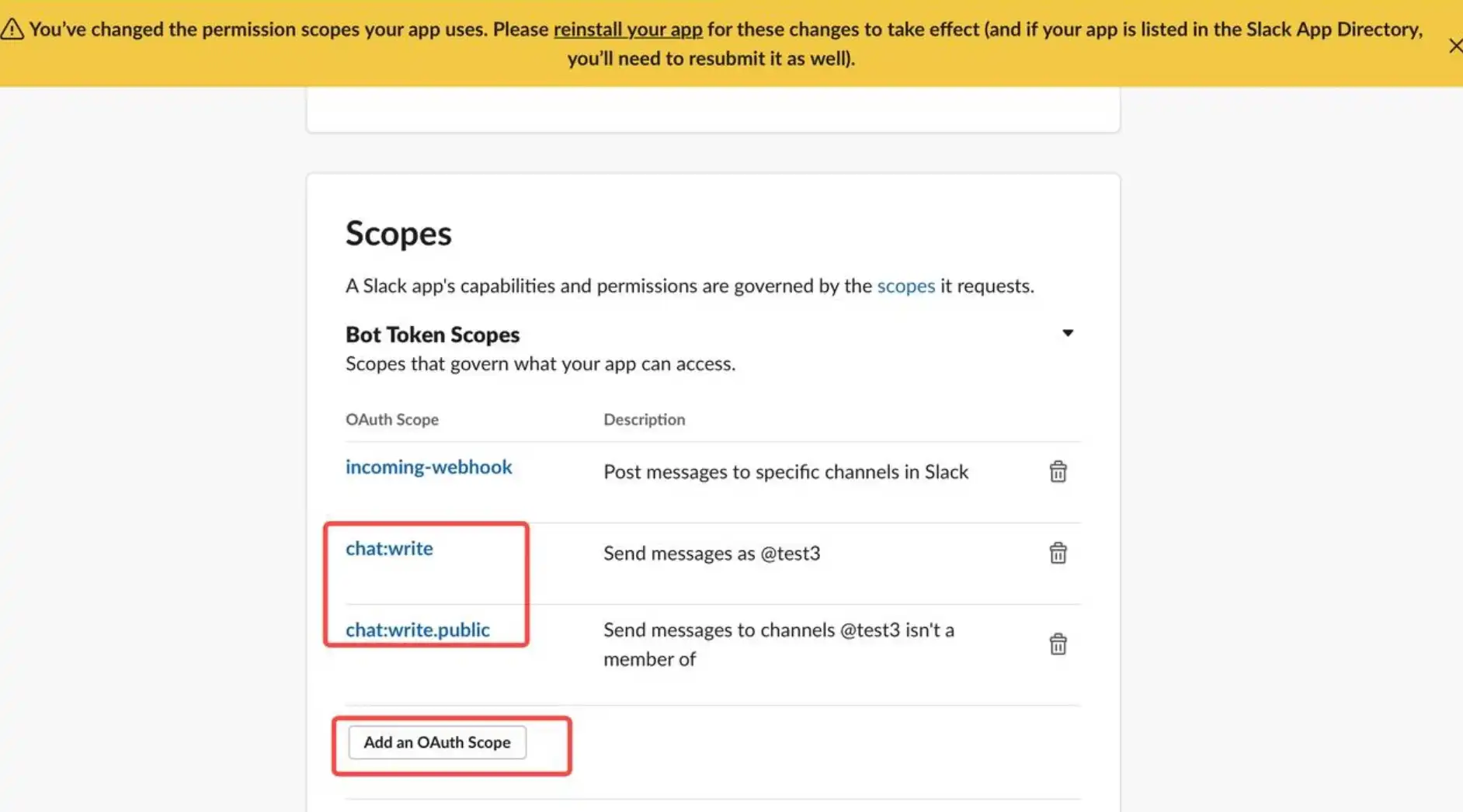
Task: Remove the chat:write scope via trash icon
Action: click(x=1058, y=553)
